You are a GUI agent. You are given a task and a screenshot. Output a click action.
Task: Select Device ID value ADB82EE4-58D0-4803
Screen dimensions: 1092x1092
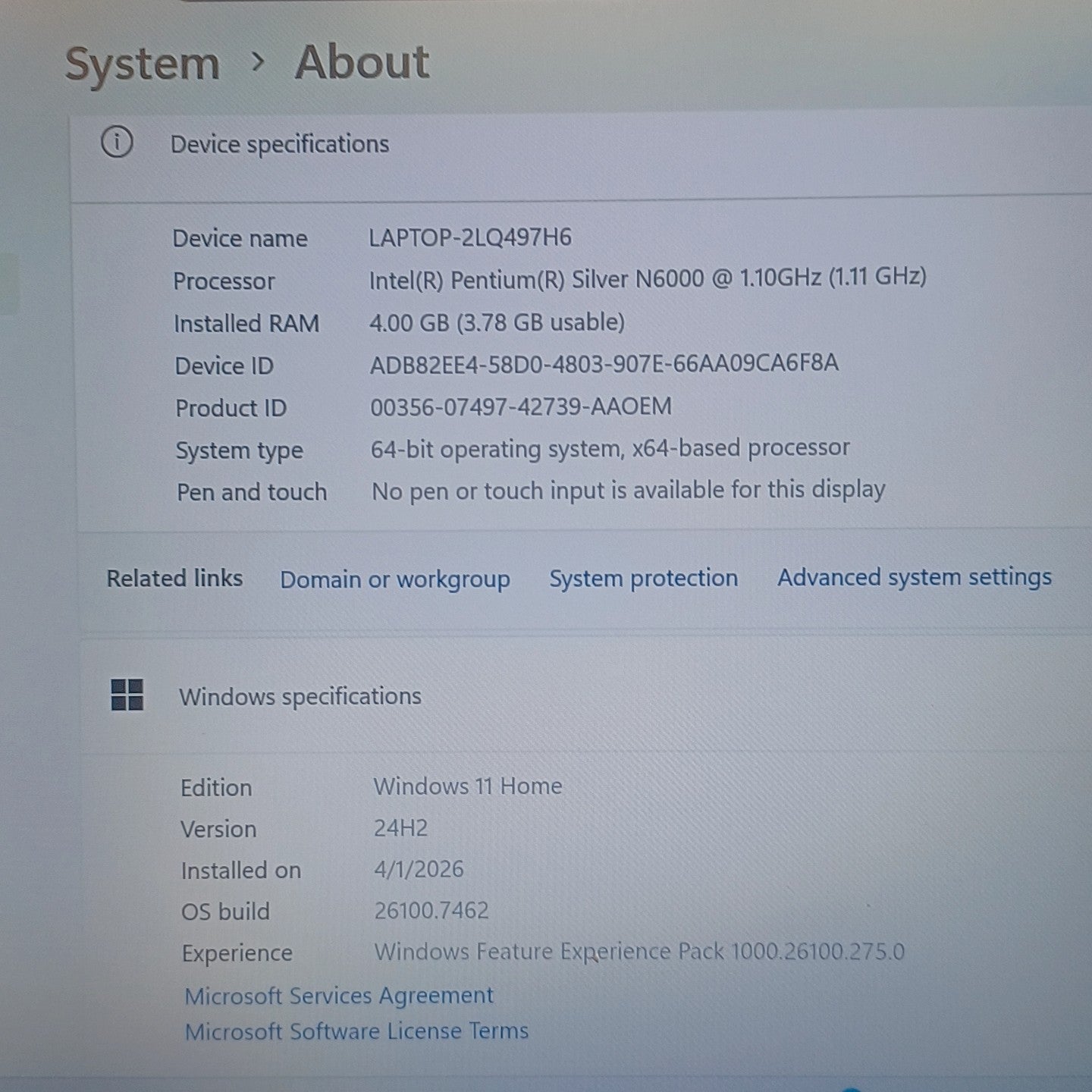[604, 364]
